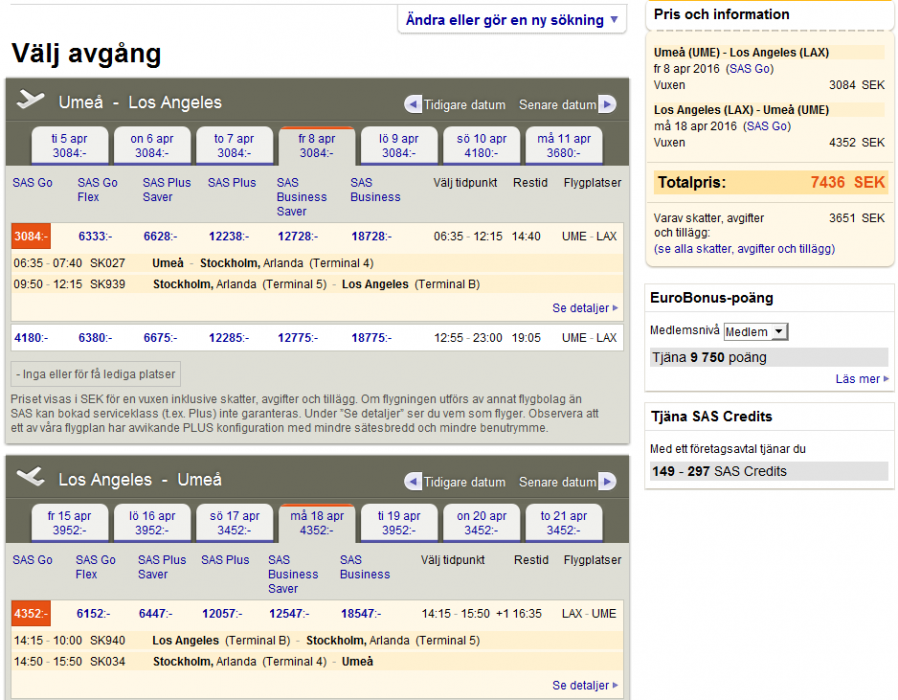Click the Senare datum arrow for Los Angeles - Umeå
Image resolution: width=898 pixels, height=700 pixels.
pyautogui.click(x=607, y=482)
